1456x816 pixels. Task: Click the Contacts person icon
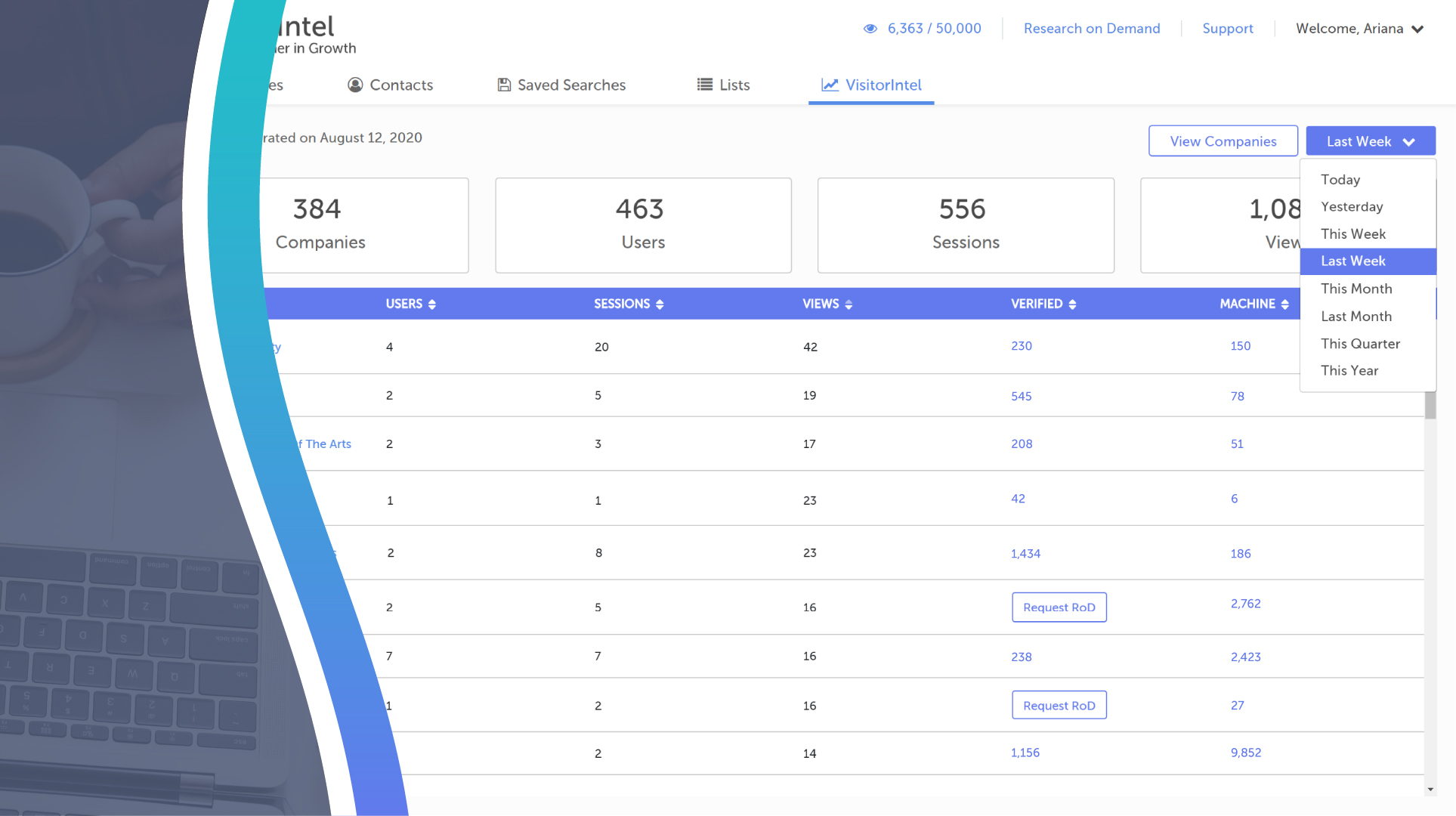(x=355, y=85)
